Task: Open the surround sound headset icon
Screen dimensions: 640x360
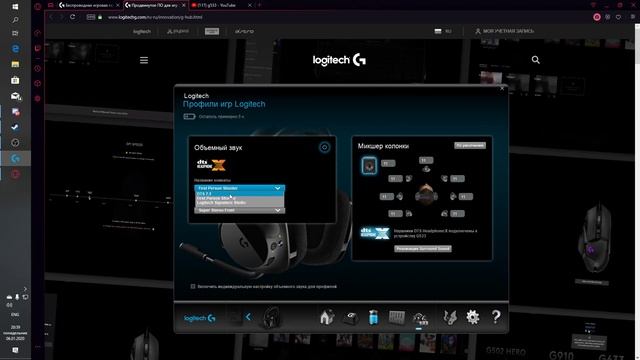Action: [x=420, y=318]
